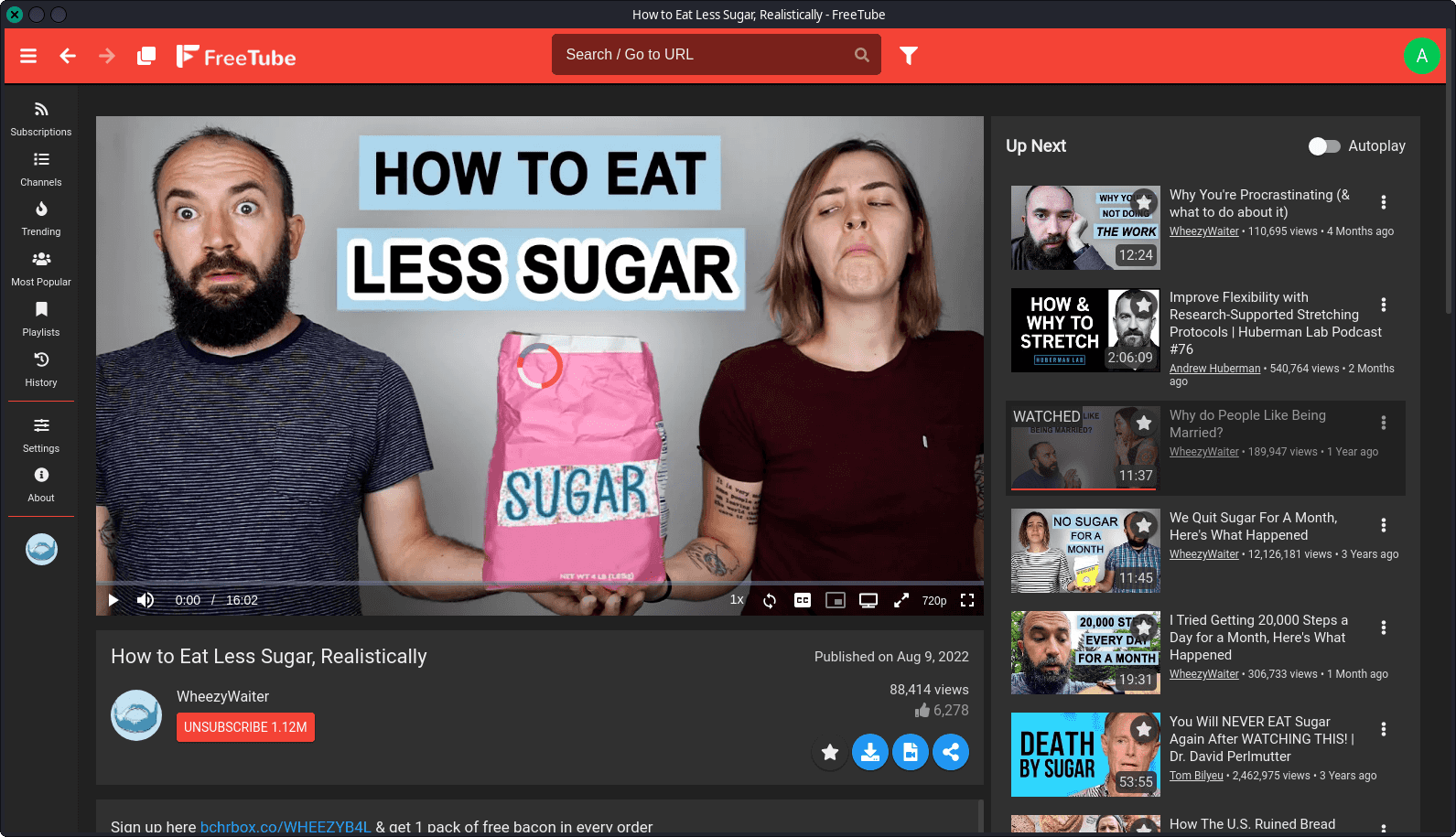This screenshot has height=837, width=1456.
Task: Open Most Popular in the sidebar
Action: 41,269
